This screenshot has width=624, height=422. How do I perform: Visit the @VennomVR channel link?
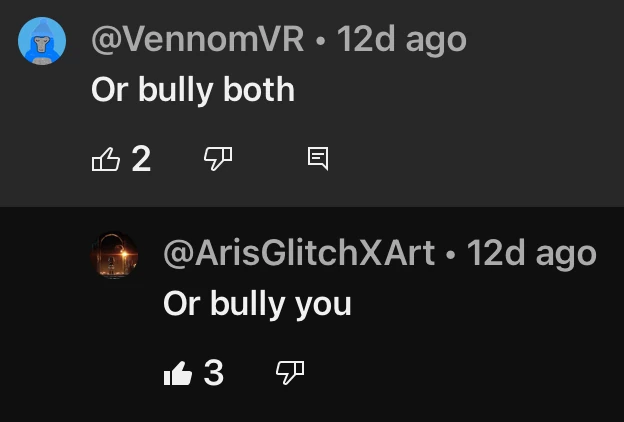(198, 39)
